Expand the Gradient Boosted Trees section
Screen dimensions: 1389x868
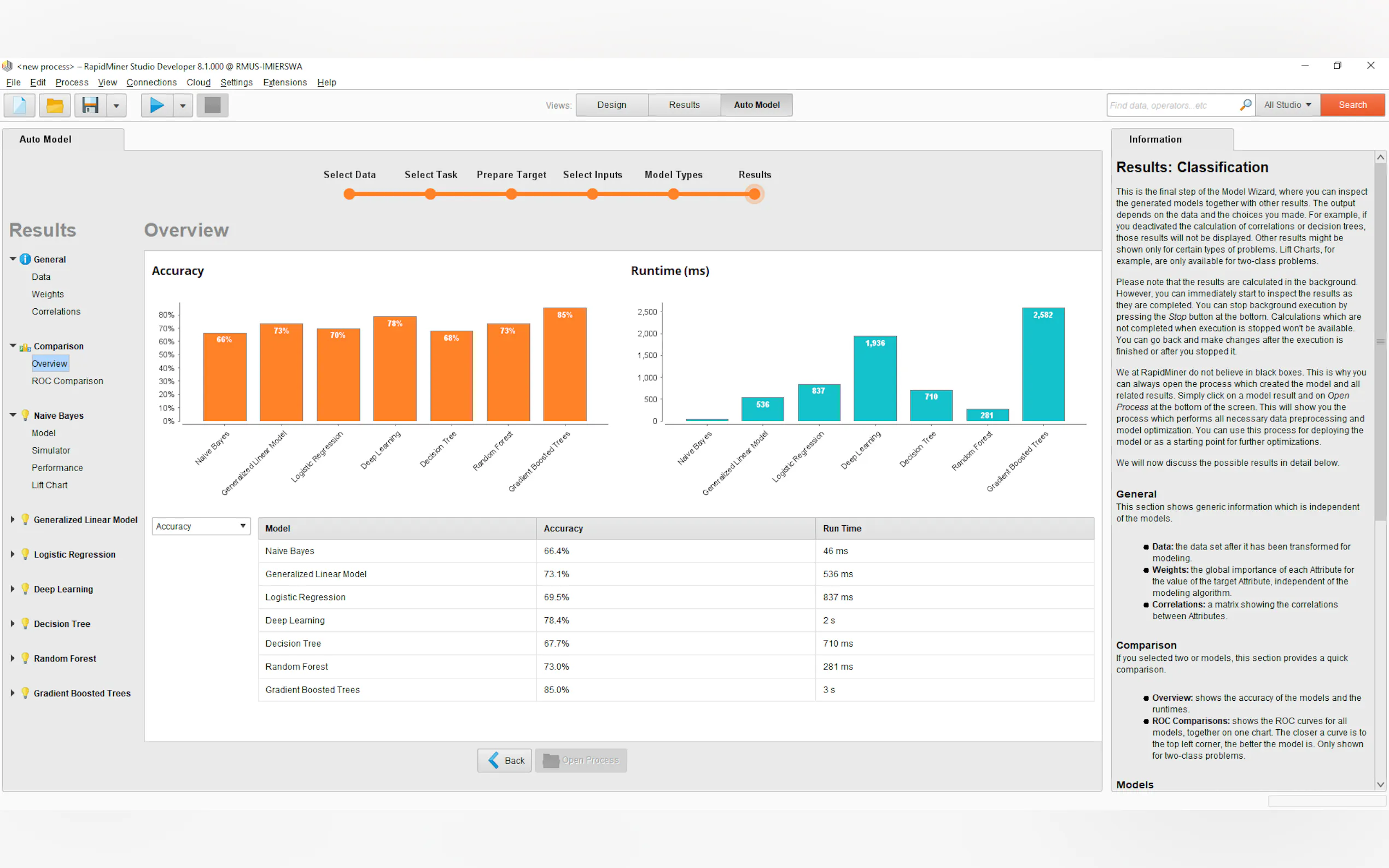pyautogui.click(x=13, y=693)
